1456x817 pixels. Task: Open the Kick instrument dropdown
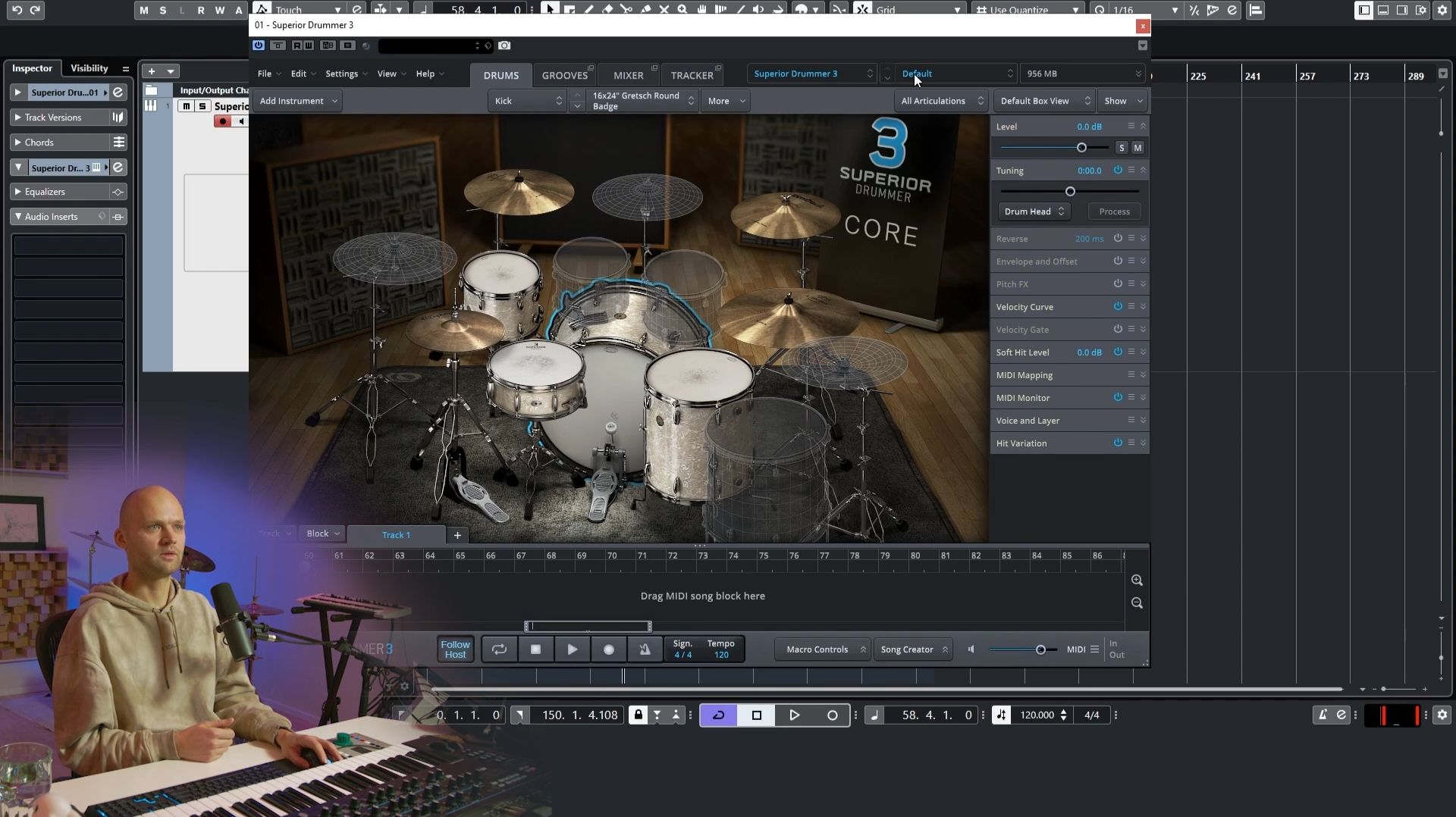click(528, 101)
